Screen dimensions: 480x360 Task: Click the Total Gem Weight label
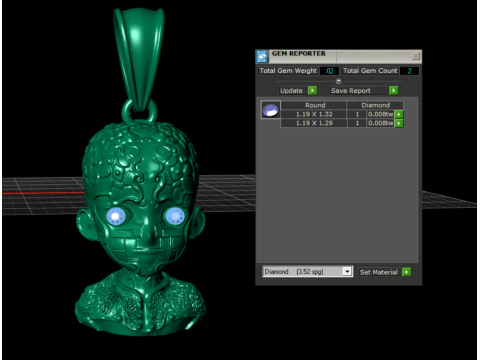[x=288, y=71]
